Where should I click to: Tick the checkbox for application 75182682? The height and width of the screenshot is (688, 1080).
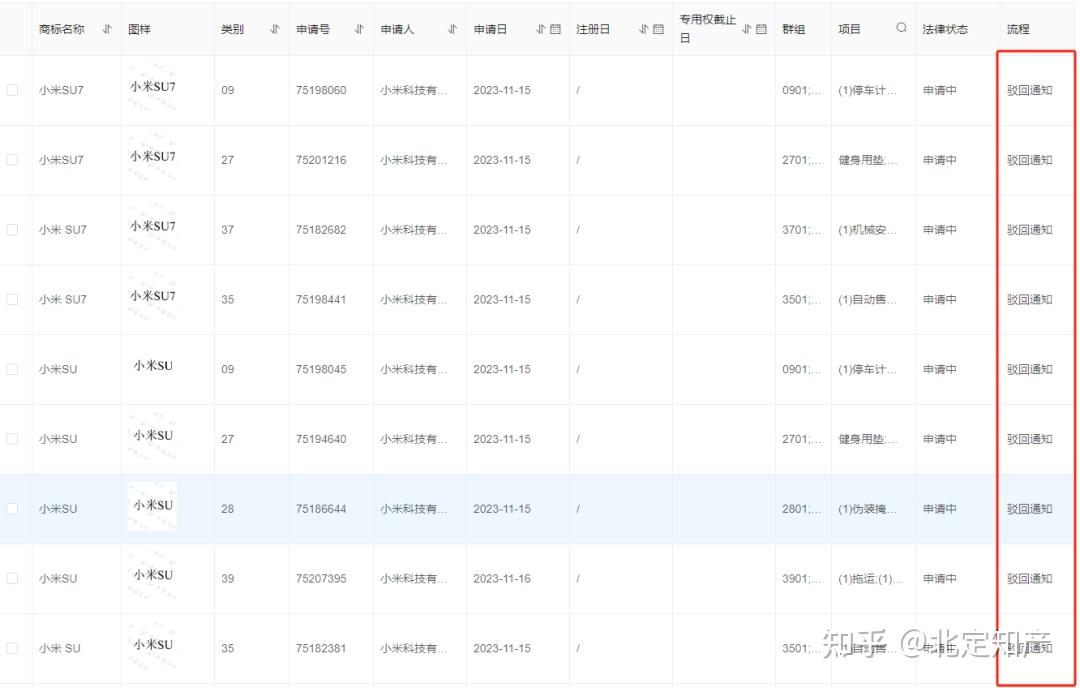[12, 229]
